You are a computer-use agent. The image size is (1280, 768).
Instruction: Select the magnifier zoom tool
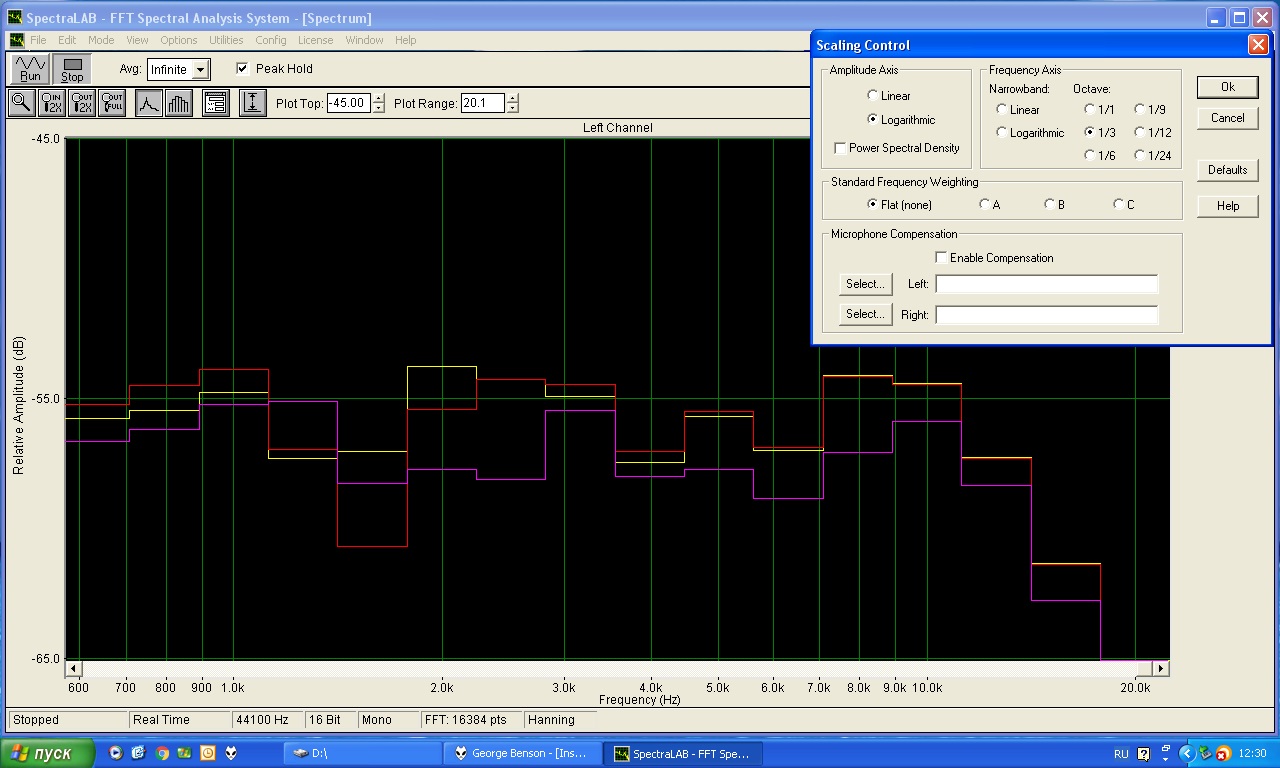(21, 103)
